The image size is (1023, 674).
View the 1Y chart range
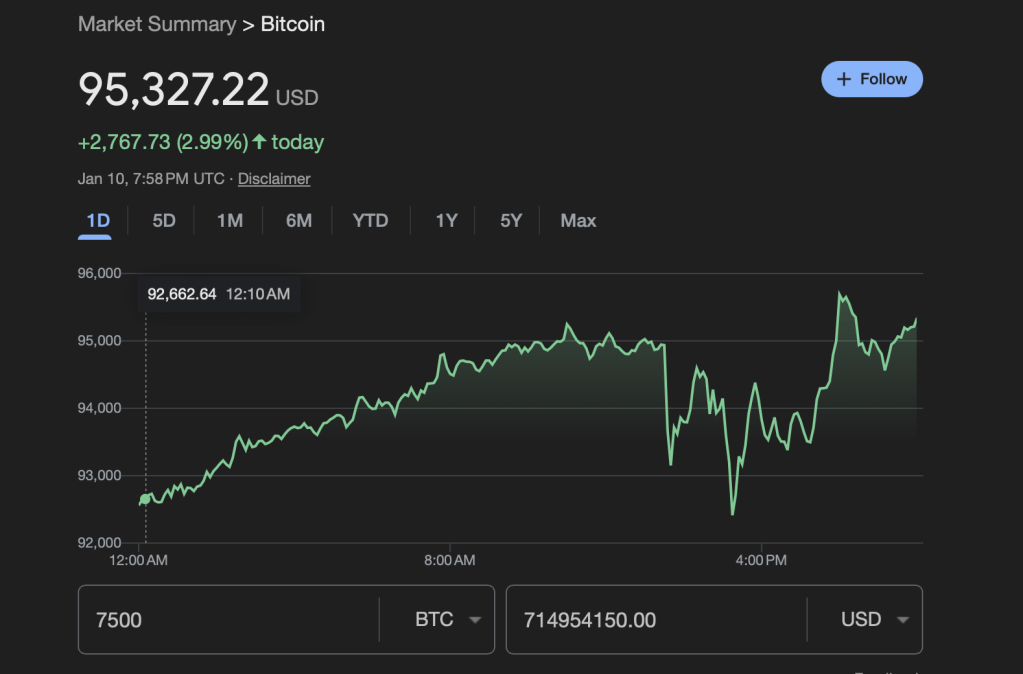446,221
